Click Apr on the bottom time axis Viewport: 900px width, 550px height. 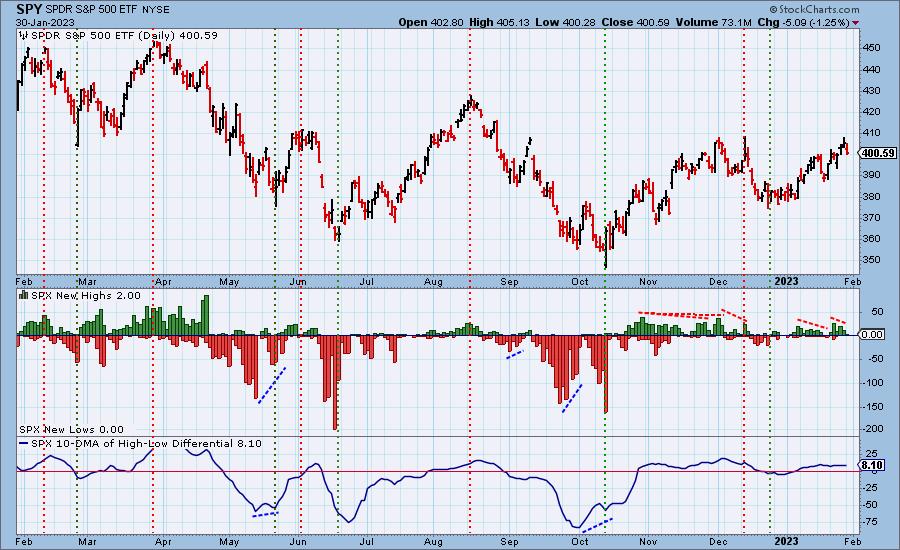click(164, 541)
